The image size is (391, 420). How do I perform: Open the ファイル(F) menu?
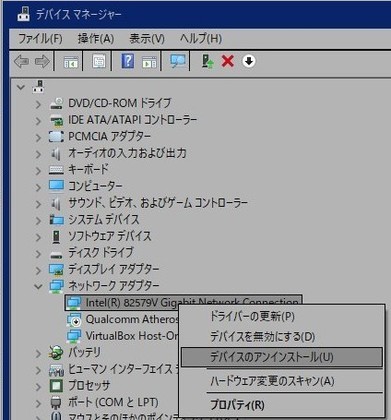[x=40, y=39]
